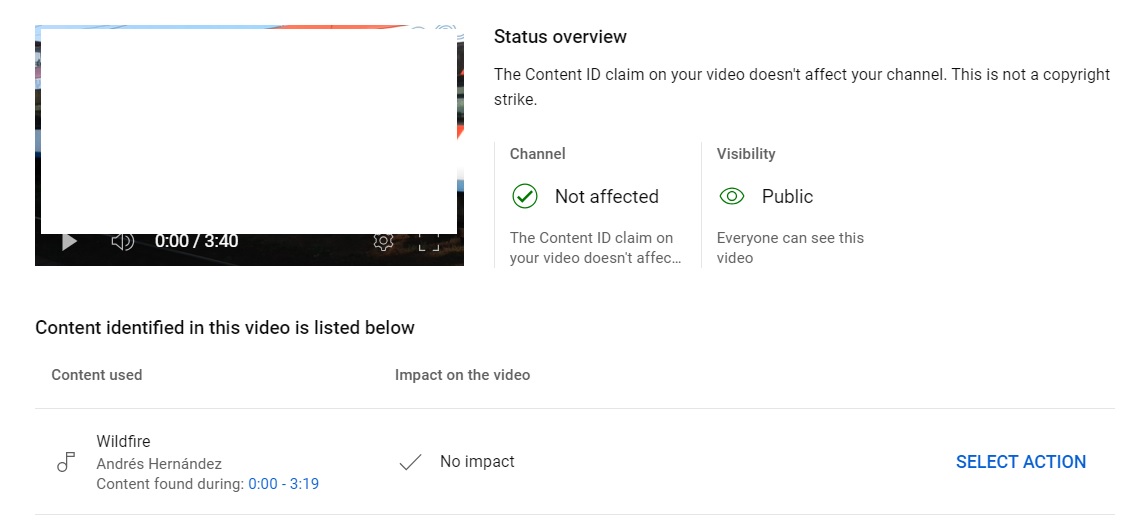Click the Status overview heading
The width and height of the screenshot is (1147, 529).
(560, 37)
